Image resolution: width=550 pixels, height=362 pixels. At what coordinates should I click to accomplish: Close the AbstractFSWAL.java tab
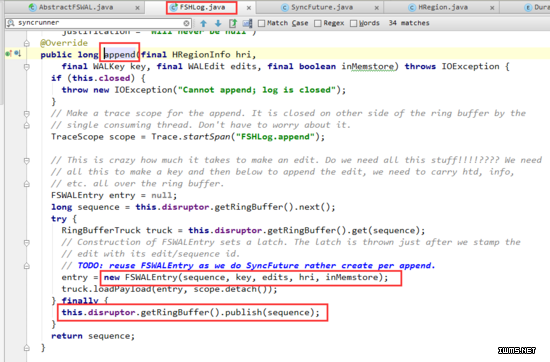click(138, 8)
